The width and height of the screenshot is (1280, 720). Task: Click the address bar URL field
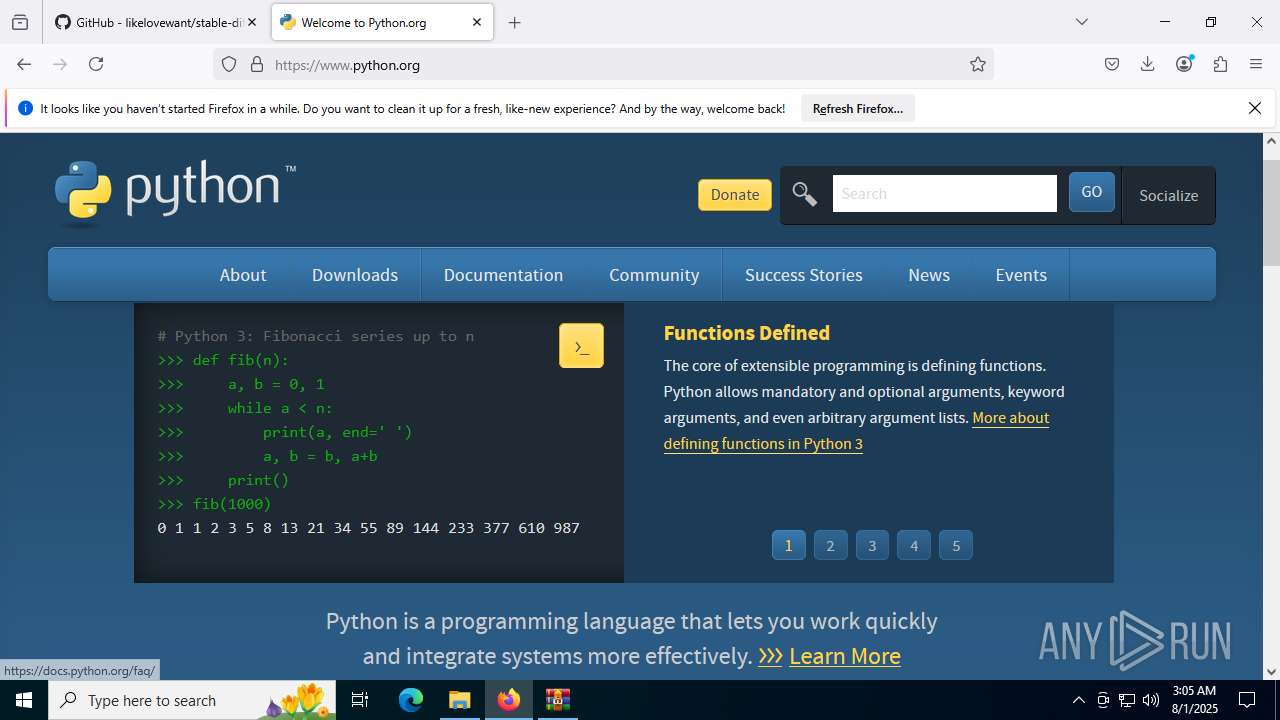(603, 64)
